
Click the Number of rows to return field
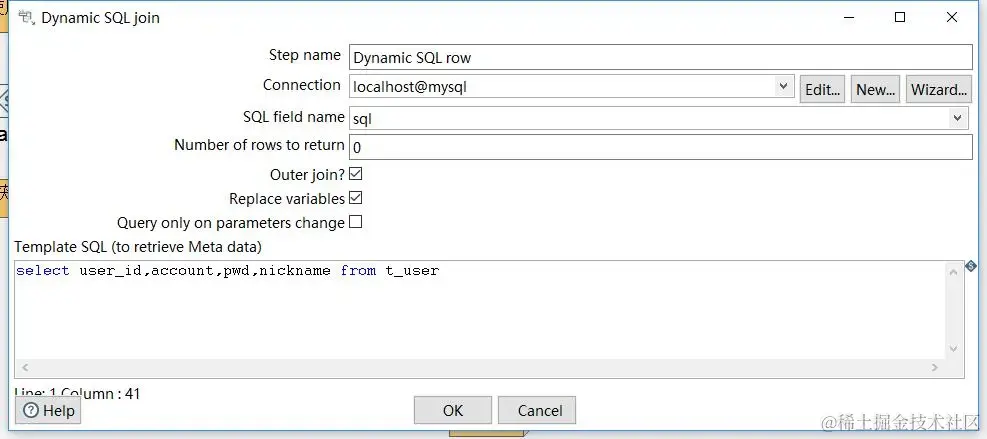(661, 147)
